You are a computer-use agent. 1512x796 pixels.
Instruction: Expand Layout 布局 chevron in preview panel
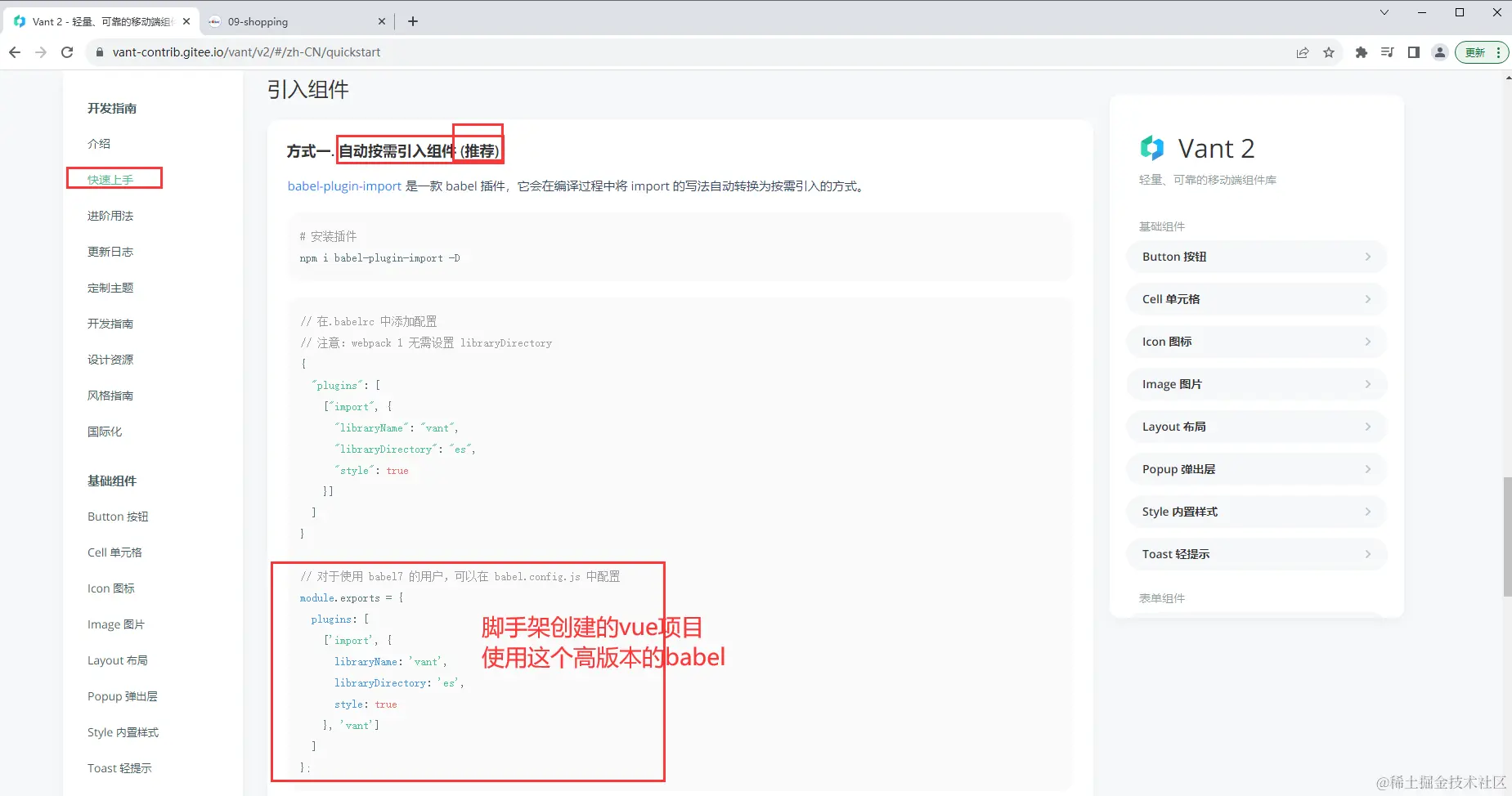tap(1368, 427)
